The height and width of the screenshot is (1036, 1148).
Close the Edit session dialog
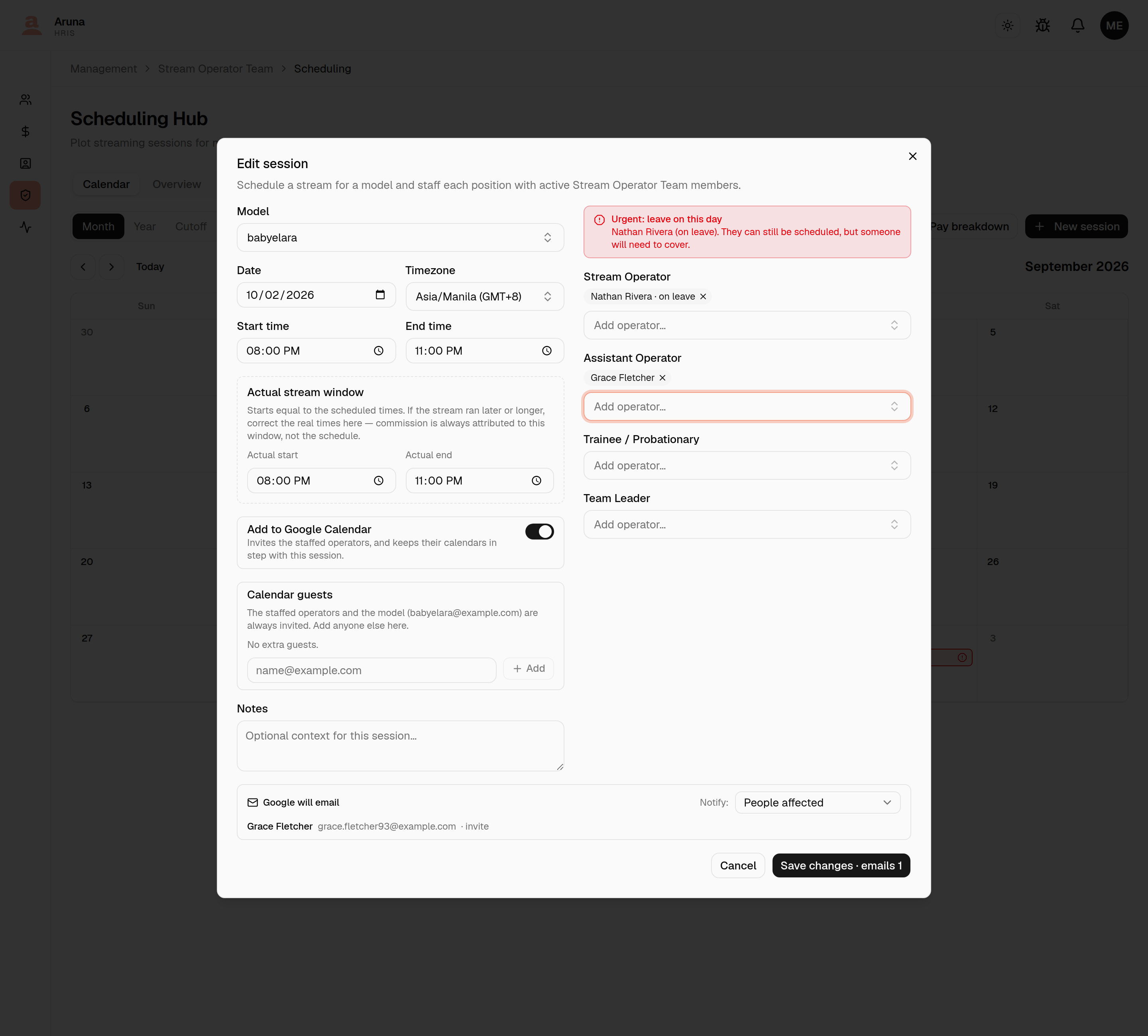point(912,156)
